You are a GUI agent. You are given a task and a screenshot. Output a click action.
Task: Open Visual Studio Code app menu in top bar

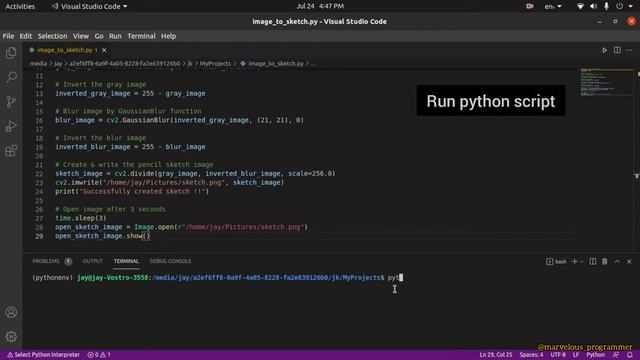point(89,7)
